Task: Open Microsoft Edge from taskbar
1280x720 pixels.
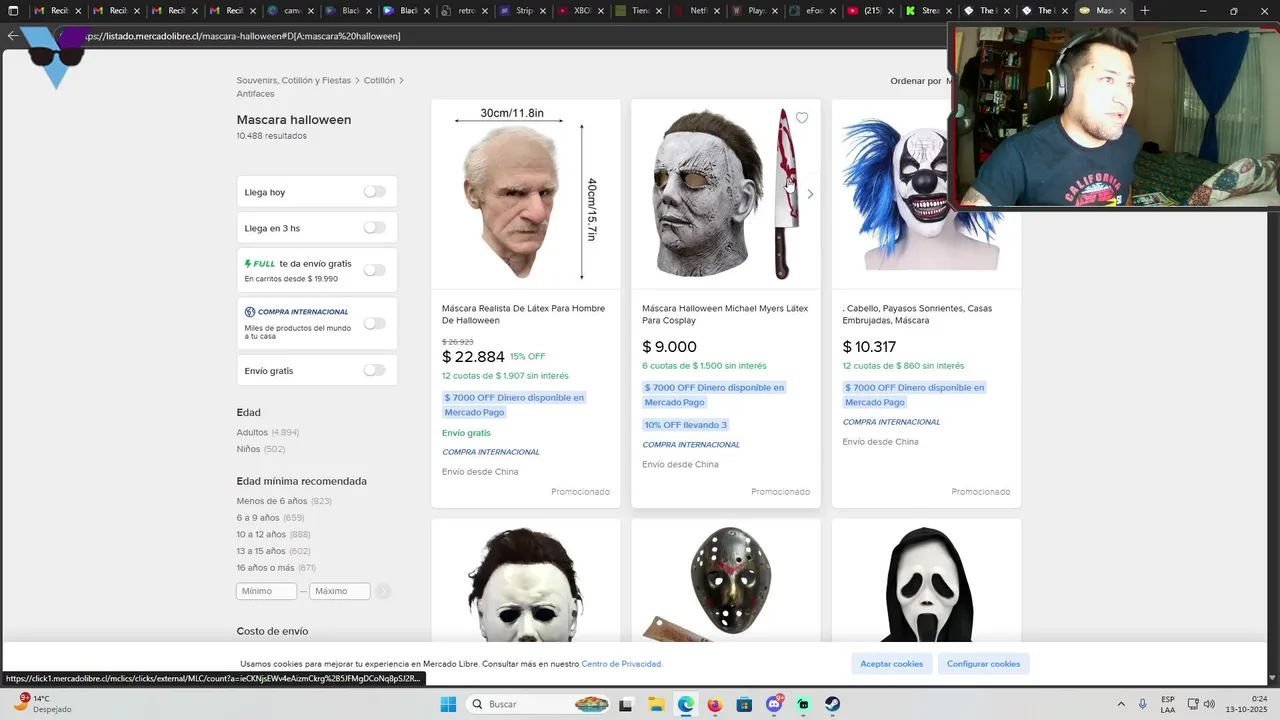Action: (x=685, y=704)
